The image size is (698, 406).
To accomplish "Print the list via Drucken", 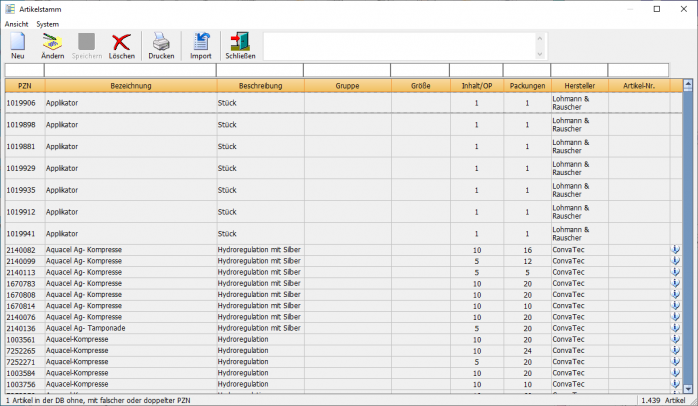I will pyautogui.click(x=161, y=46).
